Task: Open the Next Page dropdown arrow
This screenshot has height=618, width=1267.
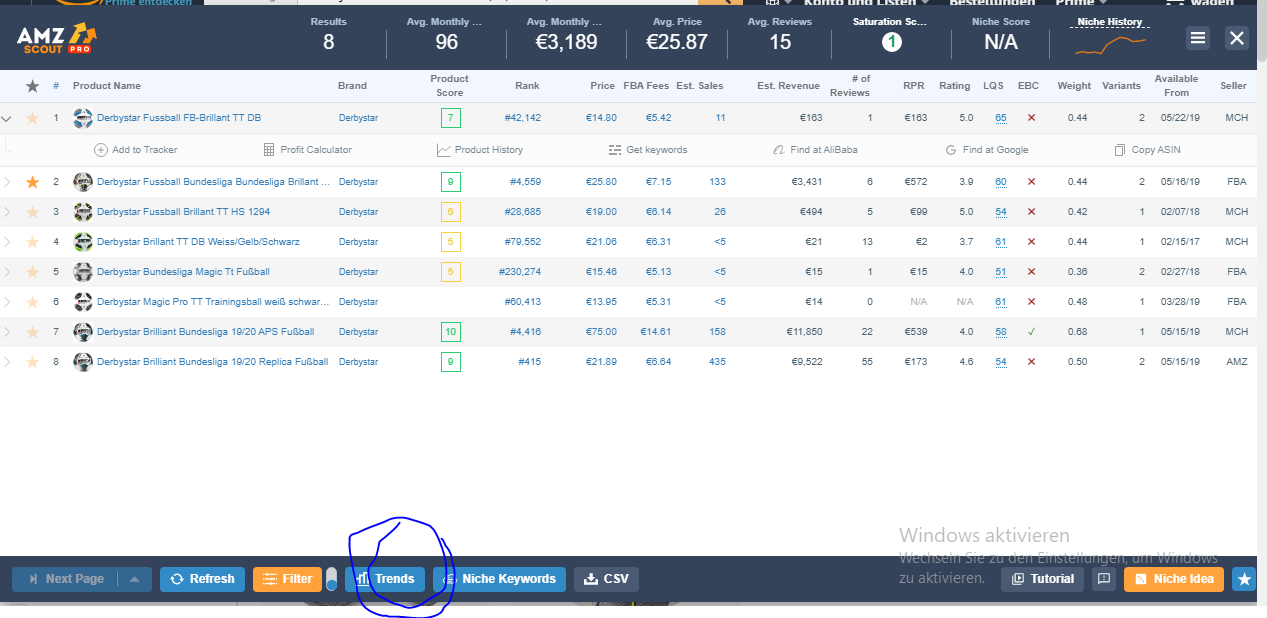Action: (x=135, y=579)
